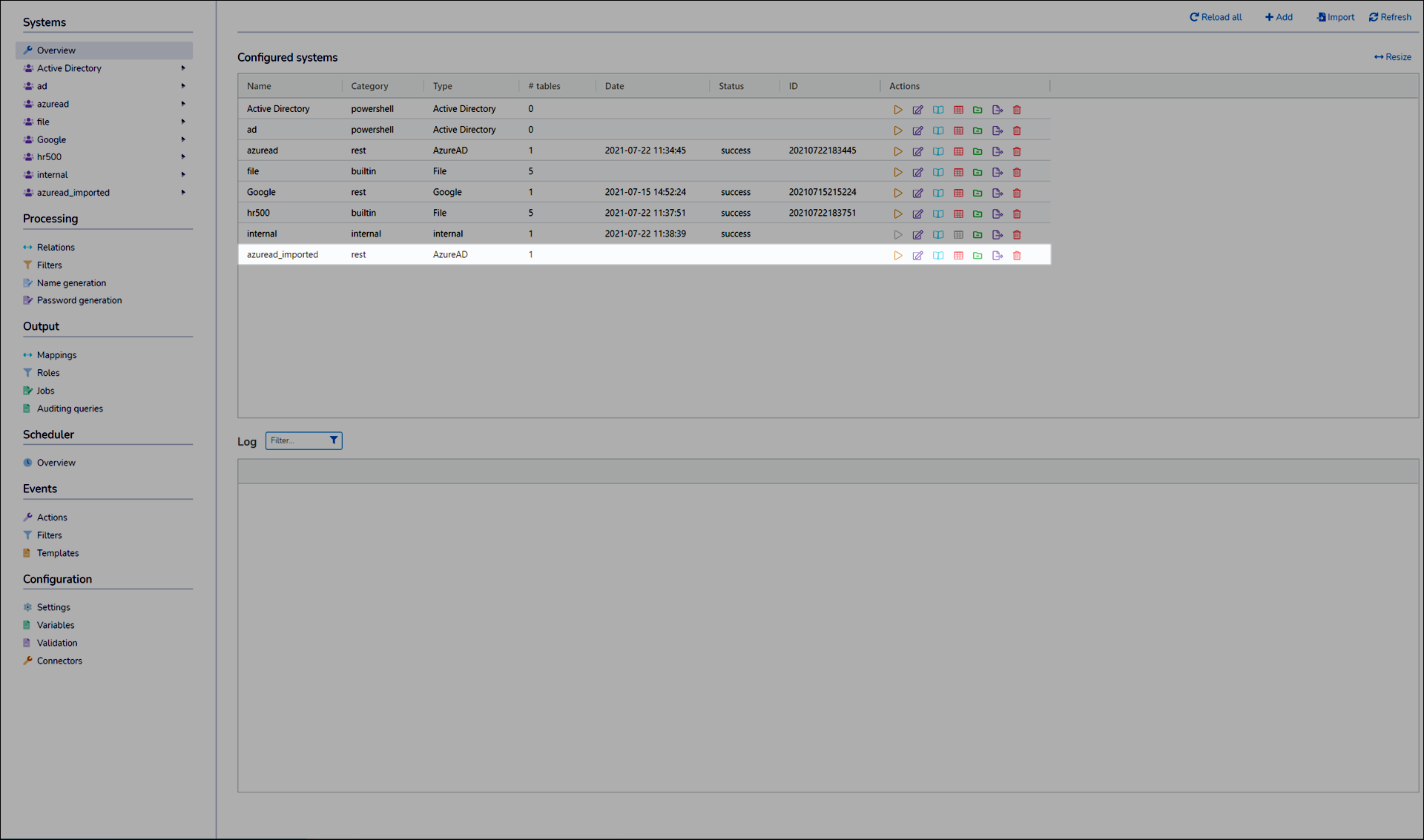The image size is (1424, 840).
Task: Run the internal system via its play icon
Action: click(897, 234)
